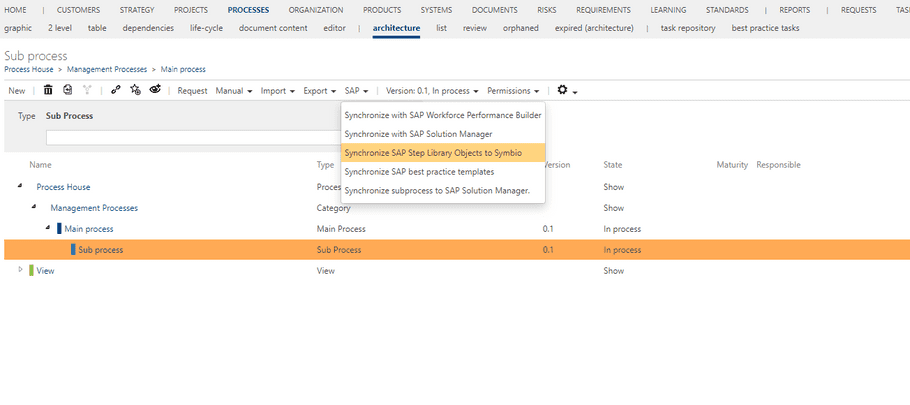910x405 pixels.
Task: Open the DOCUMENTS main tab
Action: 494,10
